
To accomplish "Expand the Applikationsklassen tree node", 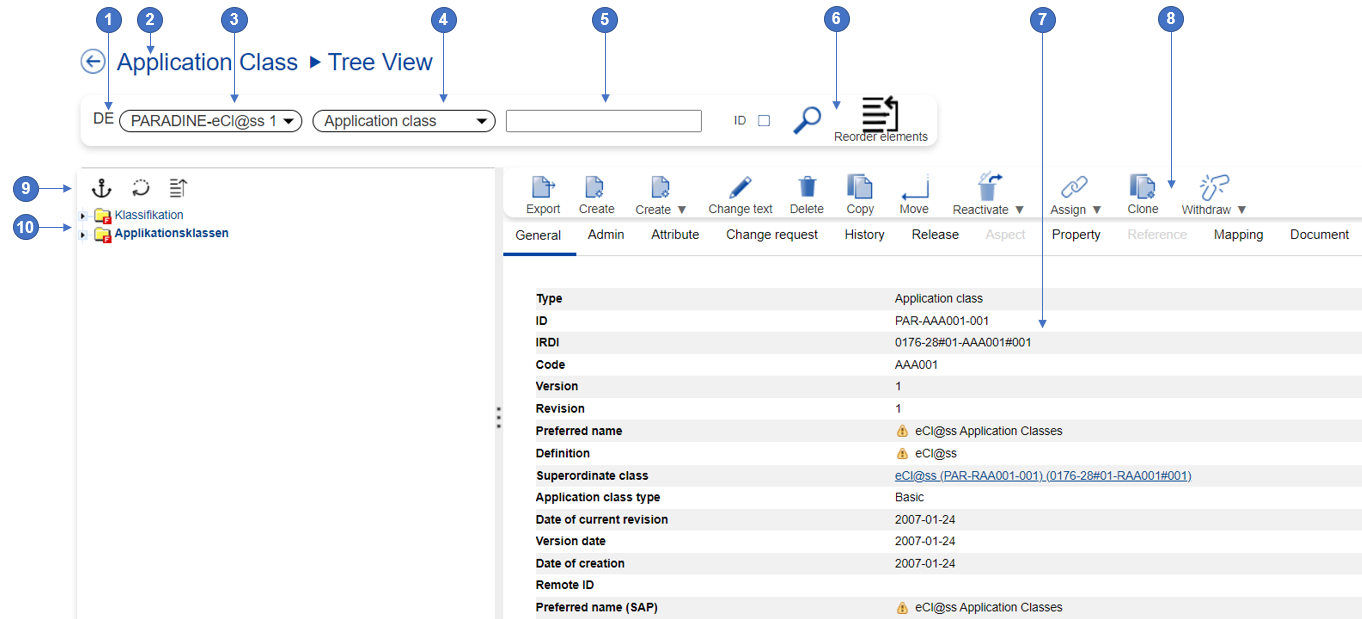I will point(83,235).
